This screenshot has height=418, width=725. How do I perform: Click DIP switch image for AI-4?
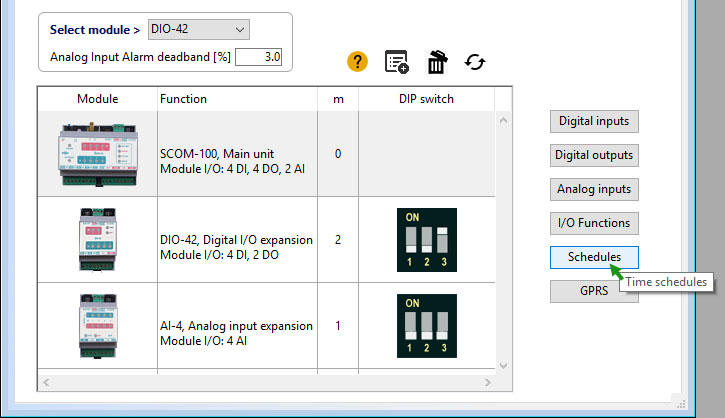[x=427, y=326]
